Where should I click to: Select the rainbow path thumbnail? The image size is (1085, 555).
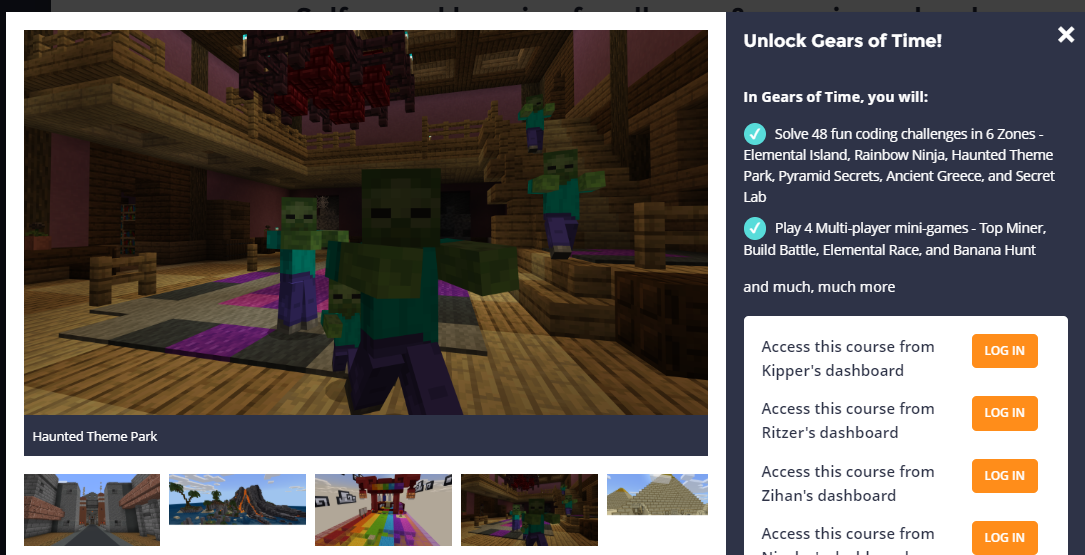coord(383,510)
